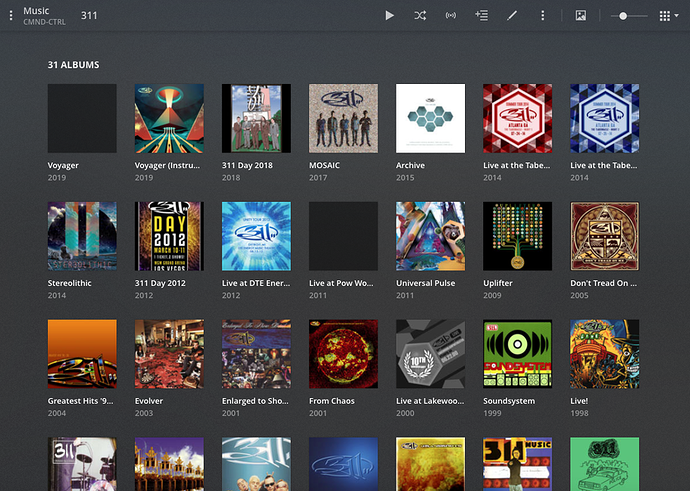Open the 311 Day 2018 album cover
Image resolution: width=690 pixels, height=491 pixels.
tap(257, 118)
